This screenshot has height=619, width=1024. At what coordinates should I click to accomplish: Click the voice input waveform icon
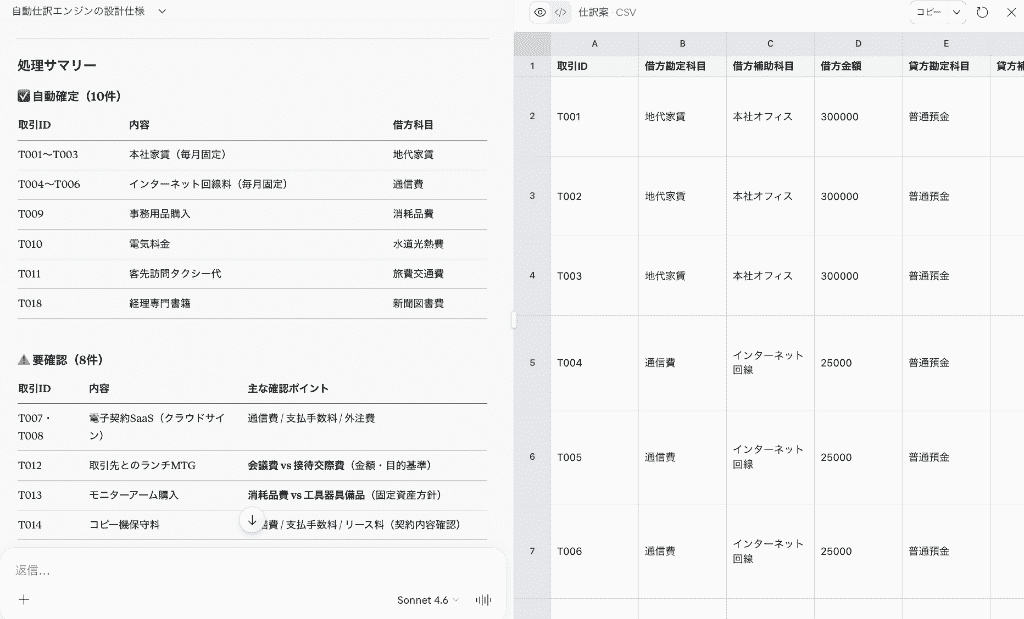pyautogui.click(x=483, y=600)
